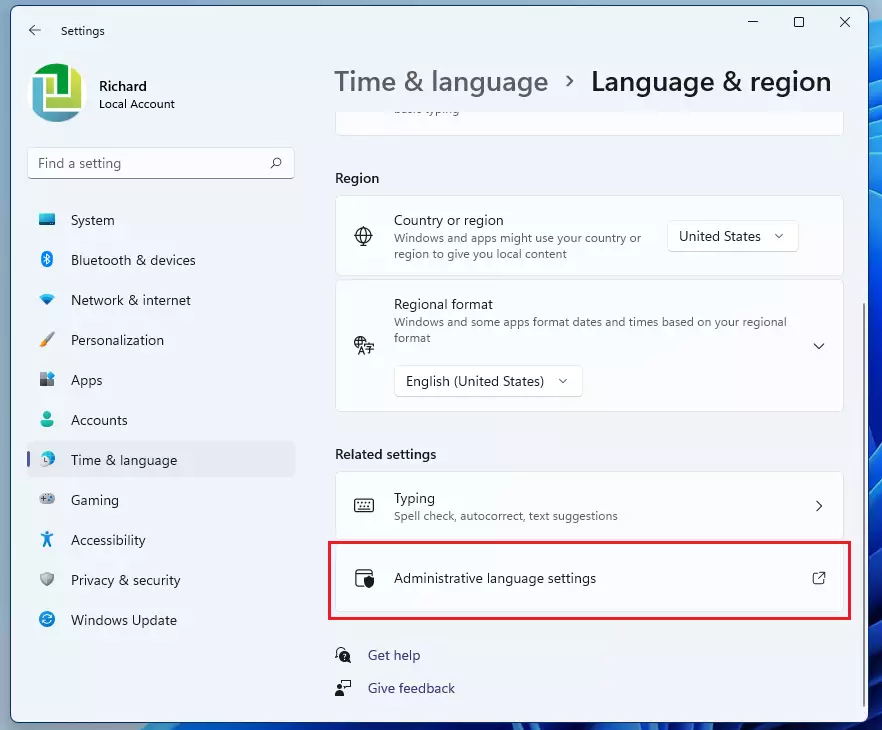Open the Apps category
Image resolution: width=882 pixels, height=730 pixels.
coord(161,380)
